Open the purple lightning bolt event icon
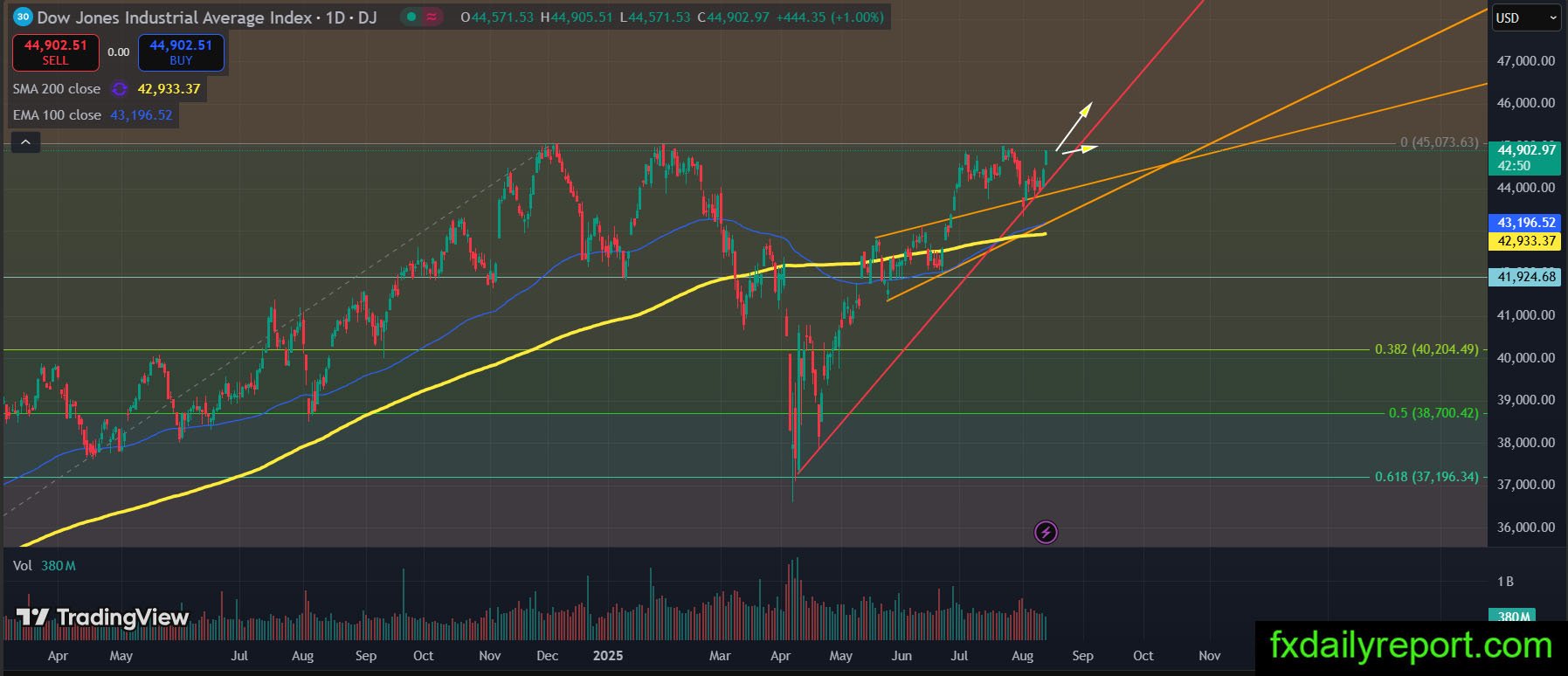 pos(1046,532)
